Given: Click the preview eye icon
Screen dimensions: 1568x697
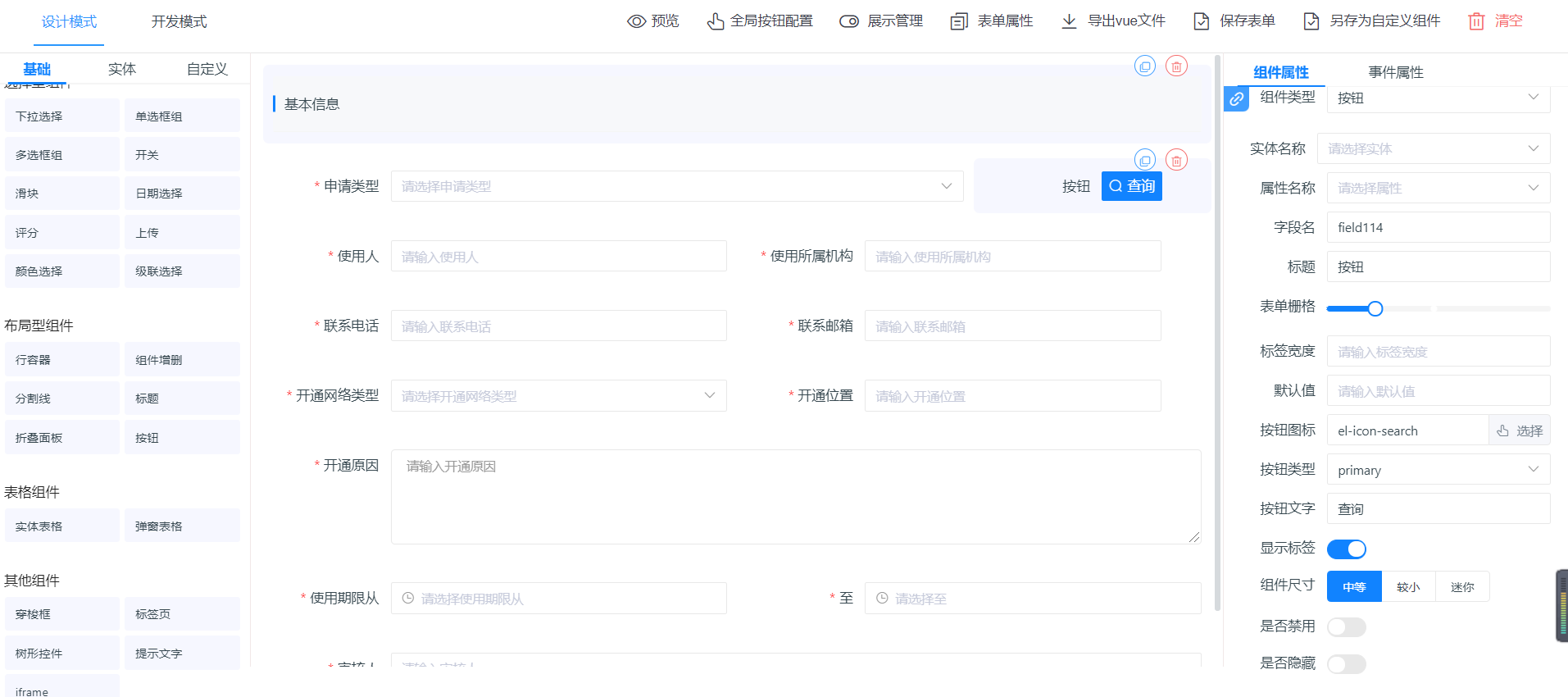Looking at the screenshot, I should tap(636, 21).
